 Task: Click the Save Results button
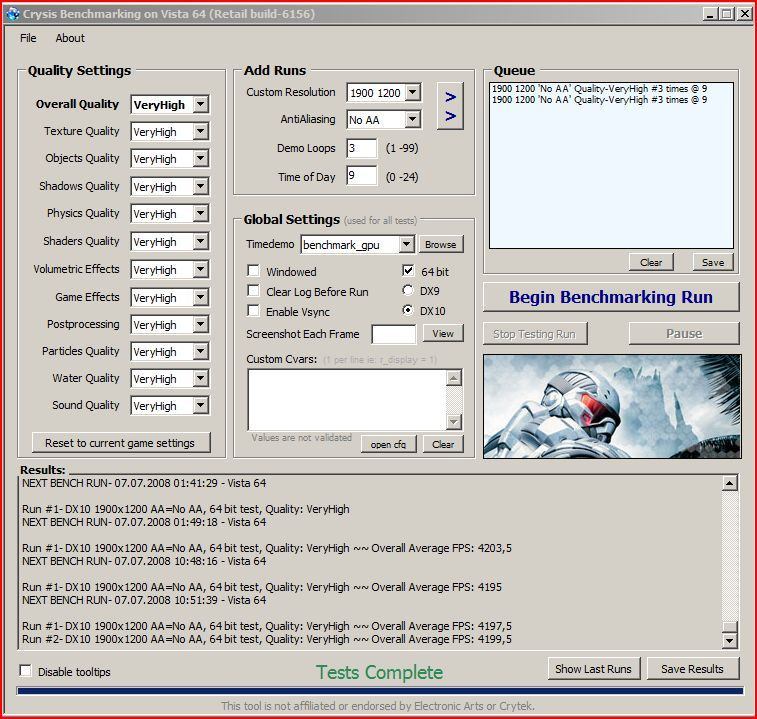693,669
